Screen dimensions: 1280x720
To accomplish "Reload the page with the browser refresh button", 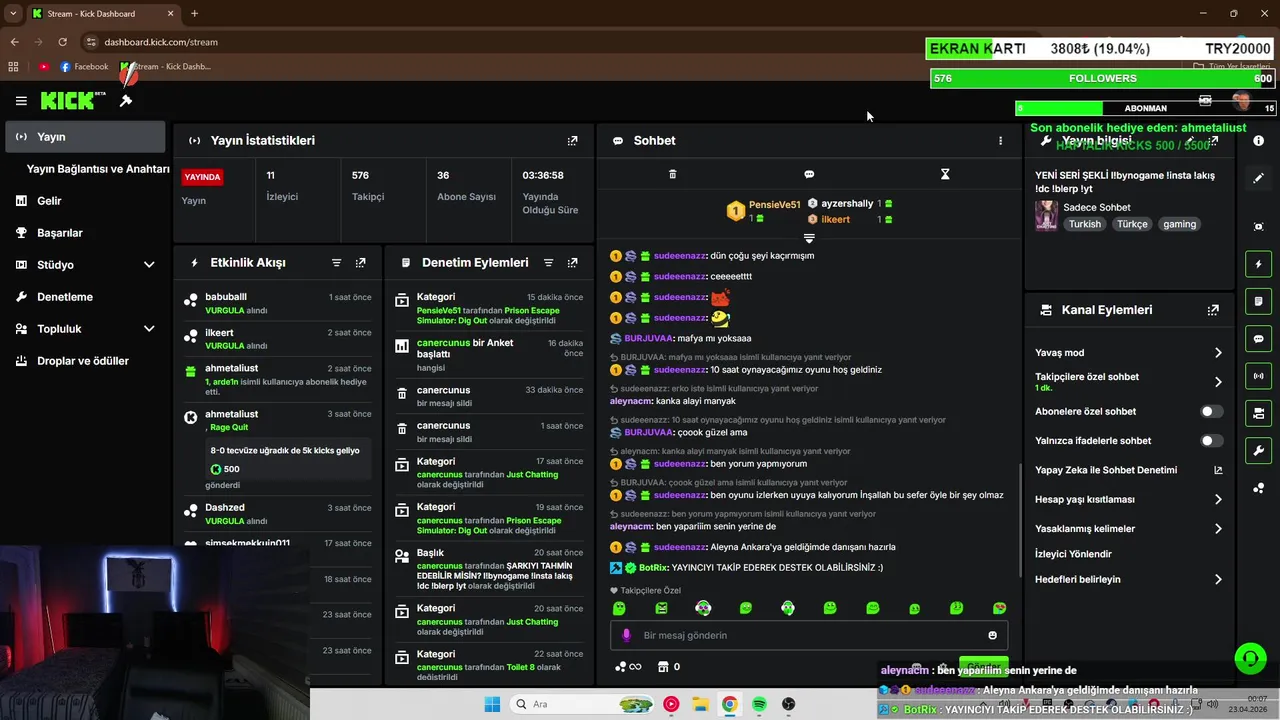I will pyautogui.click(x=62, y=42).
